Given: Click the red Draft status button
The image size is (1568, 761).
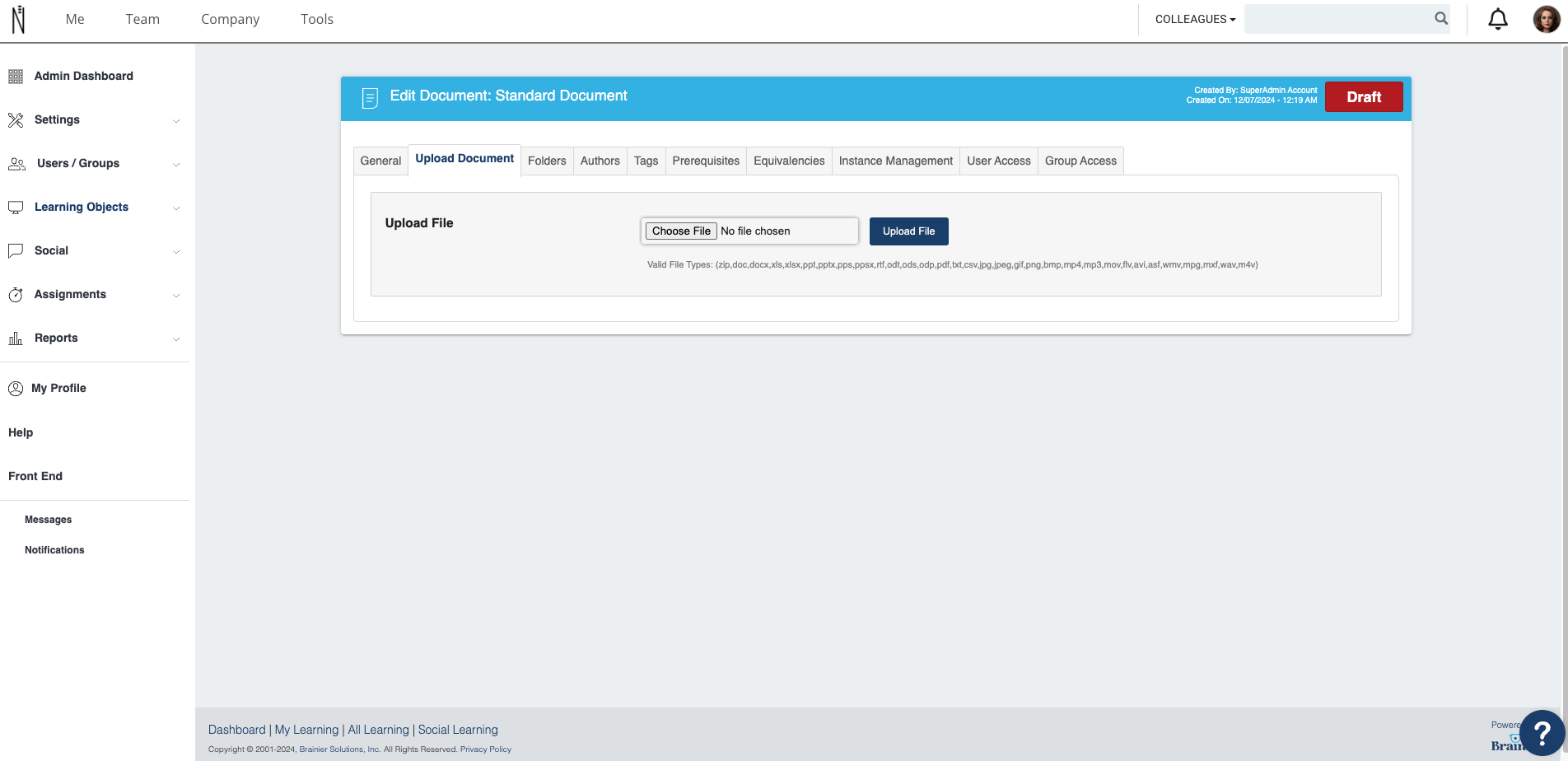Looking at the screenshot, I should pos(1364,97).
